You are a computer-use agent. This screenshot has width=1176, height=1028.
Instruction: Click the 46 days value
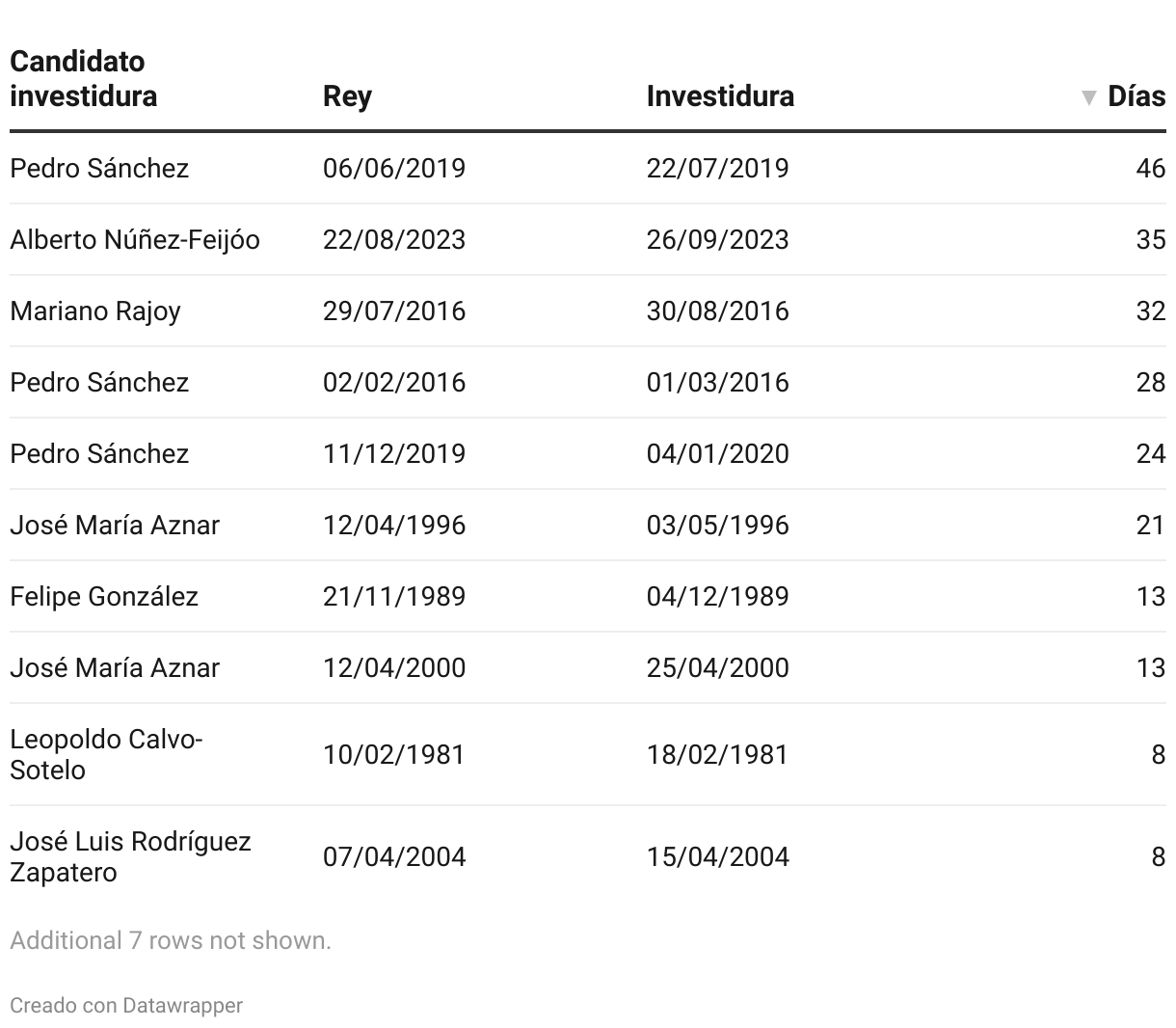[1150, 168]
